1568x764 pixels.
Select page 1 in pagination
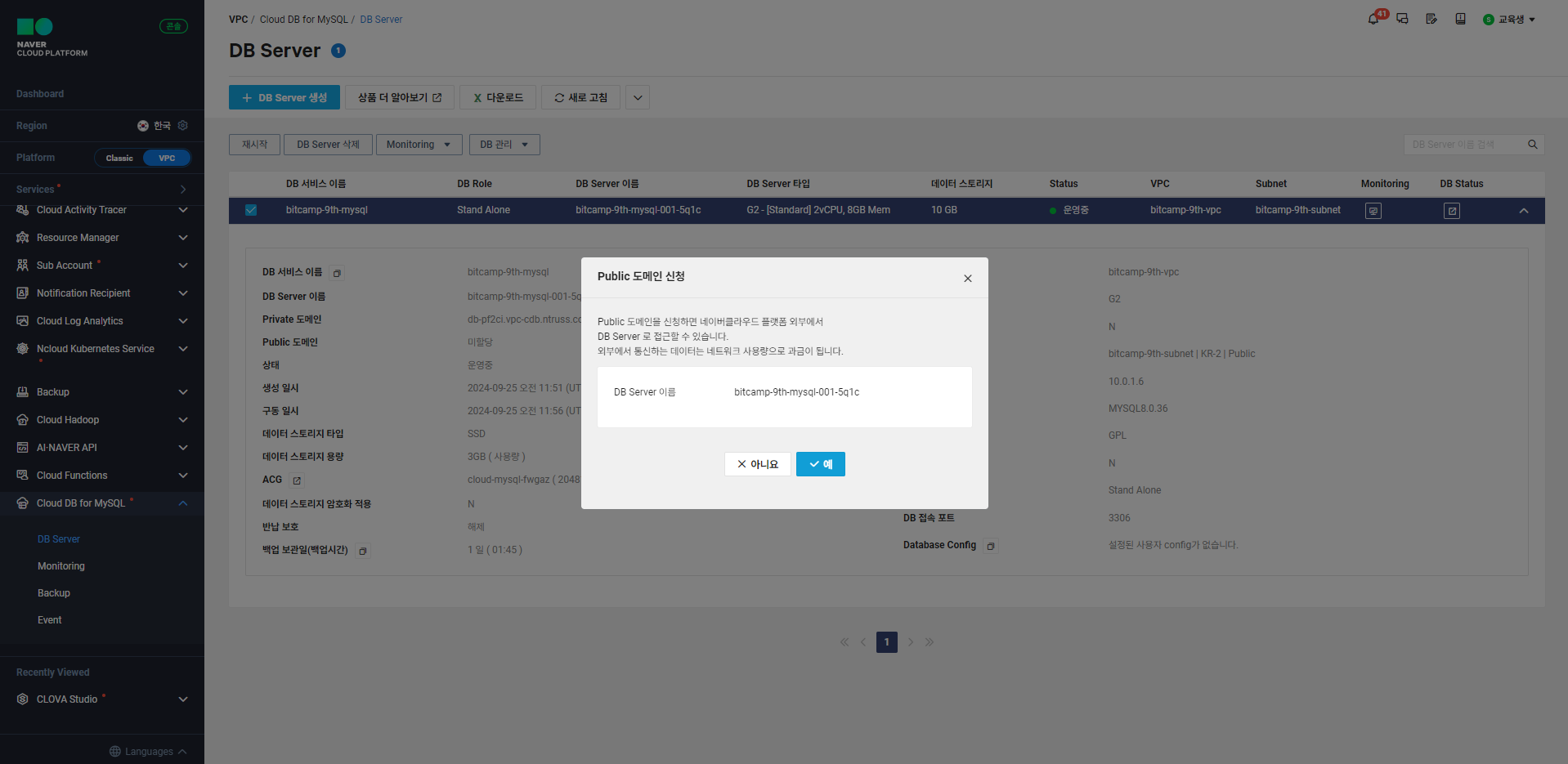pos(887,642)
